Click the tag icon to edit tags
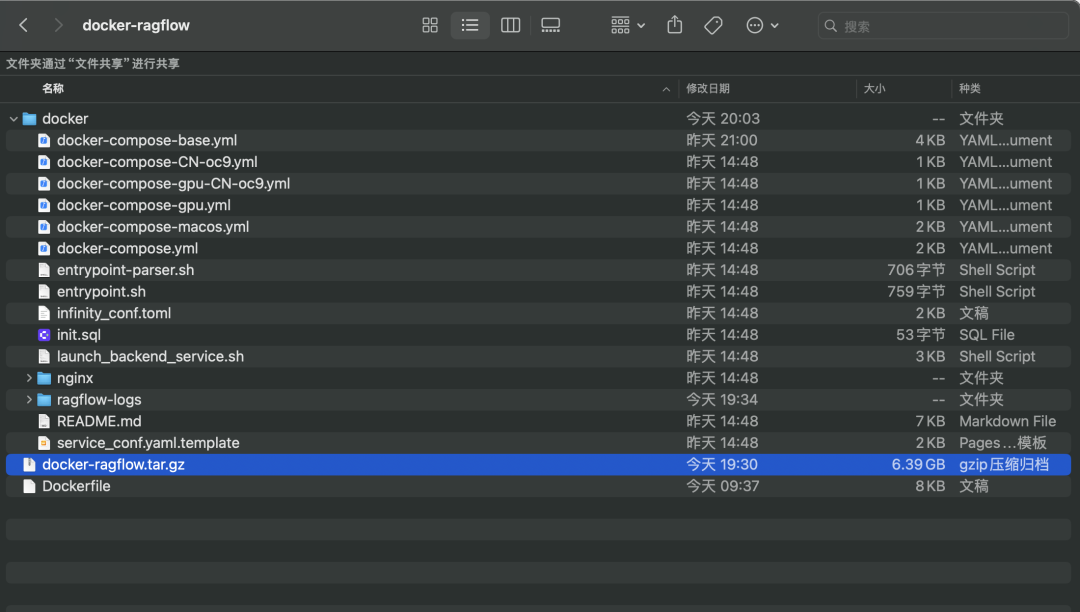This screenshot has width=1080, height=612. [x=713, y=25]
